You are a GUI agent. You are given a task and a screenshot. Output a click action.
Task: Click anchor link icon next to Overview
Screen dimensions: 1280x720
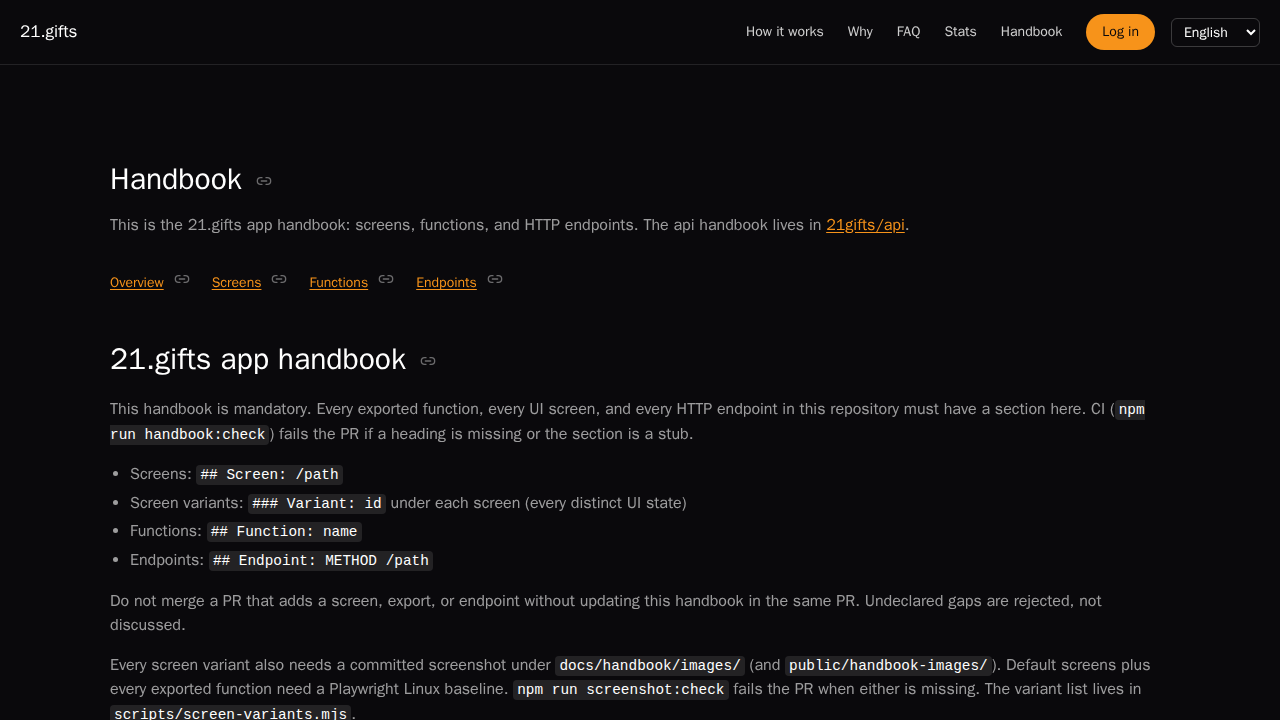coord(182,279)
